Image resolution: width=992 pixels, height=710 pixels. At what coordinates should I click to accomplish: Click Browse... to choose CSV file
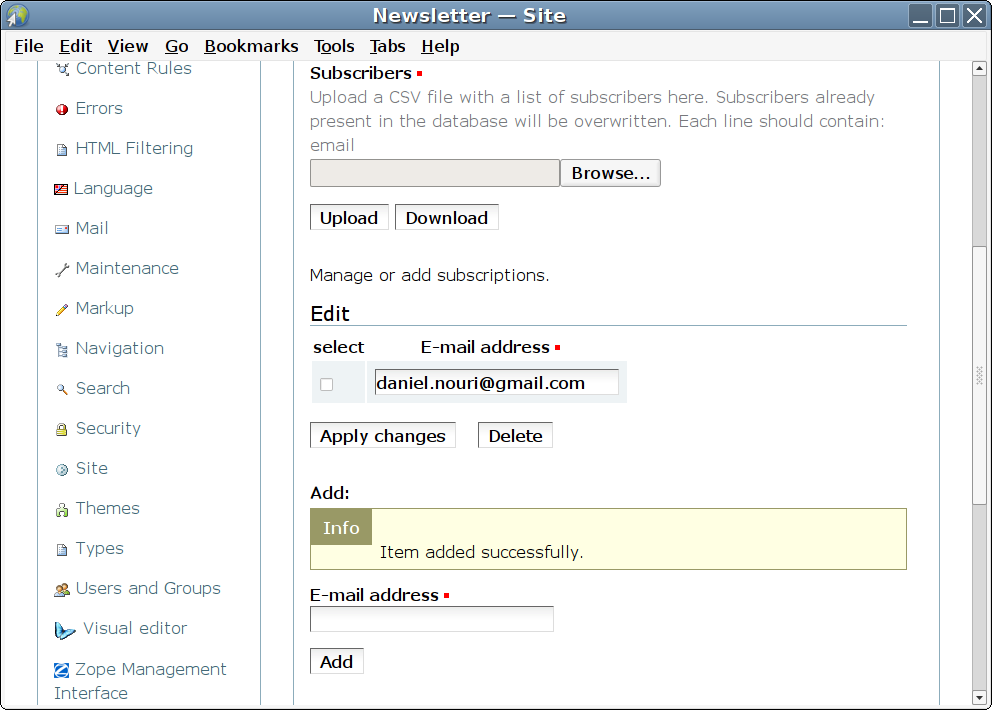pos(610,173)
